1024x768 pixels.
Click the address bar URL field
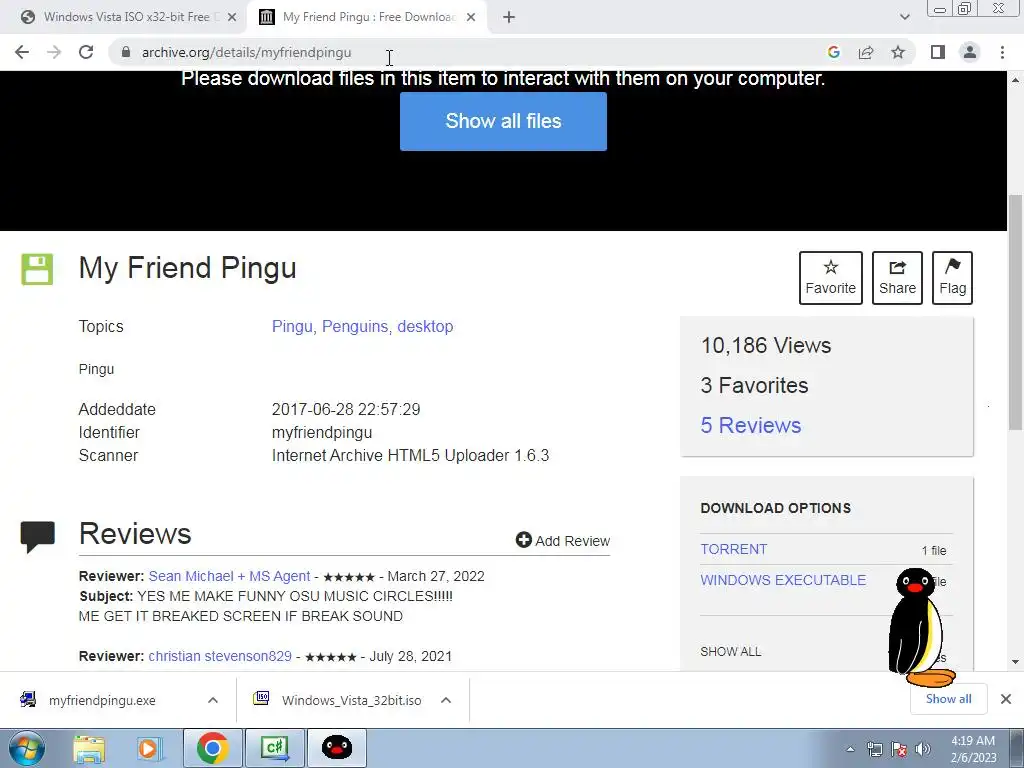point(470,52)
